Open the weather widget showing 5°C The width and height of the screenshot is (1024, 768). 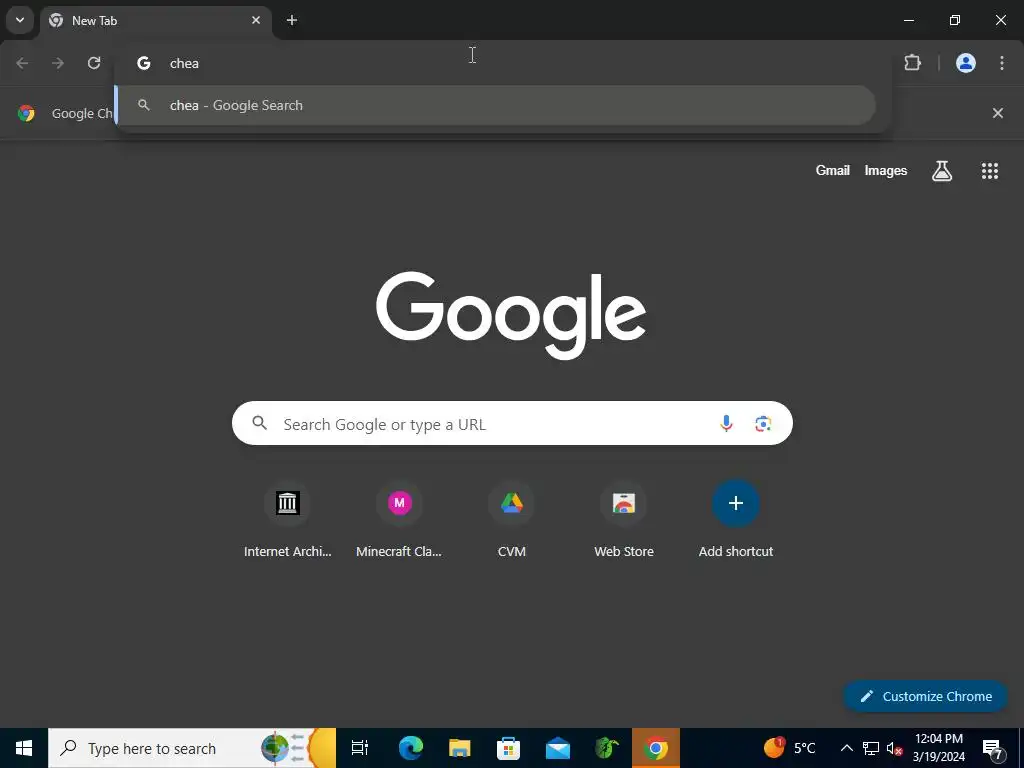[790, 747]
